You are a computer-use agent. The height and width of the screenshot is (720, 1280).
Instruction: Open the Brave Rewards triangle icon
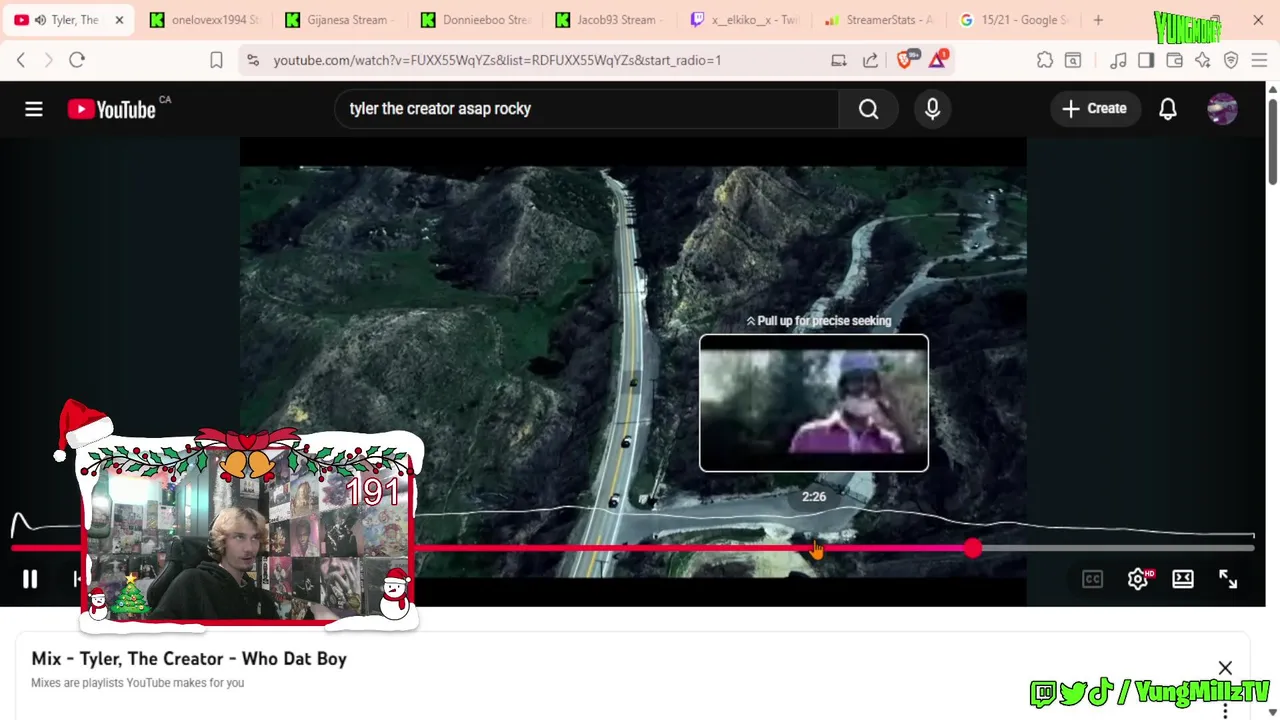(x=938, y=60)
